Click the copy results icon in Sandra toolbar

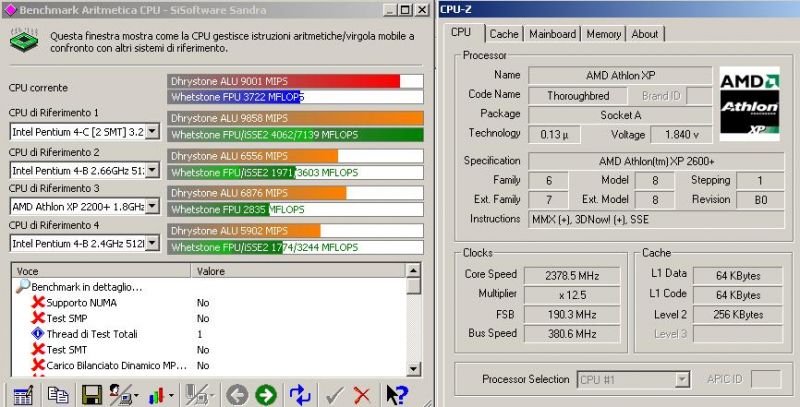(58, 395)
